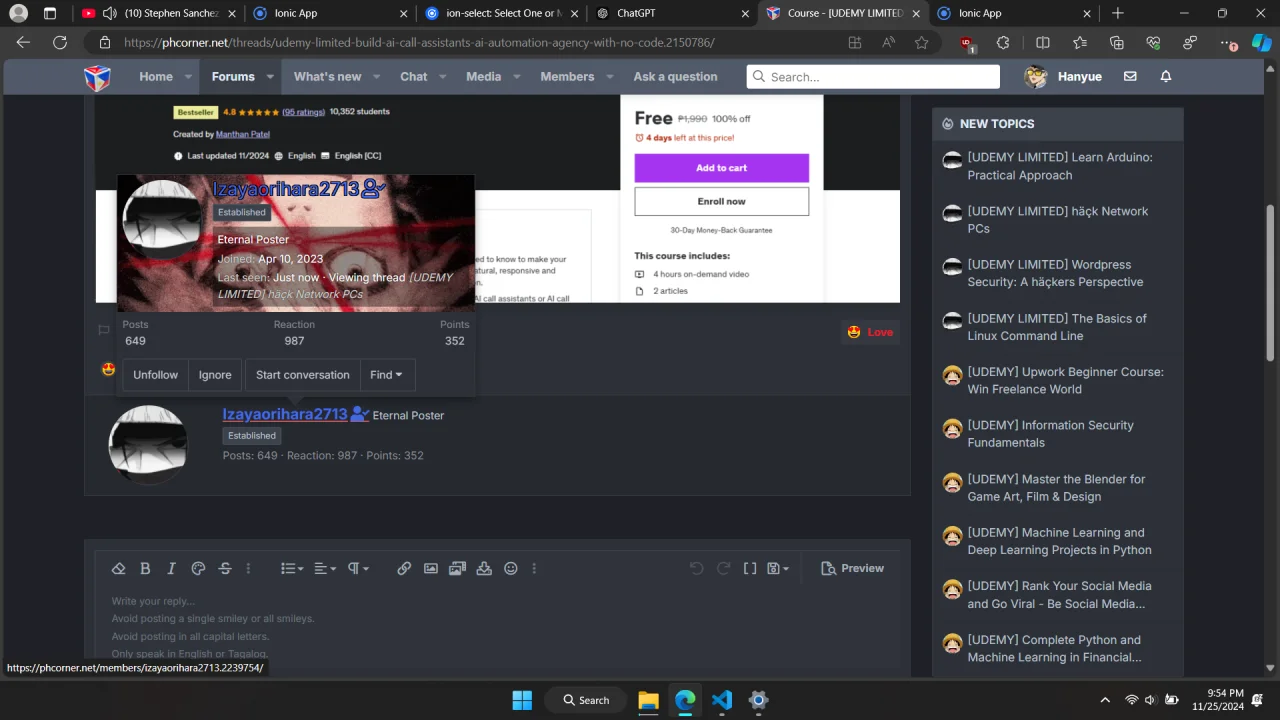Open Home navigation tab
Viewport: 1280px width, 720px height.
(156, 77)
